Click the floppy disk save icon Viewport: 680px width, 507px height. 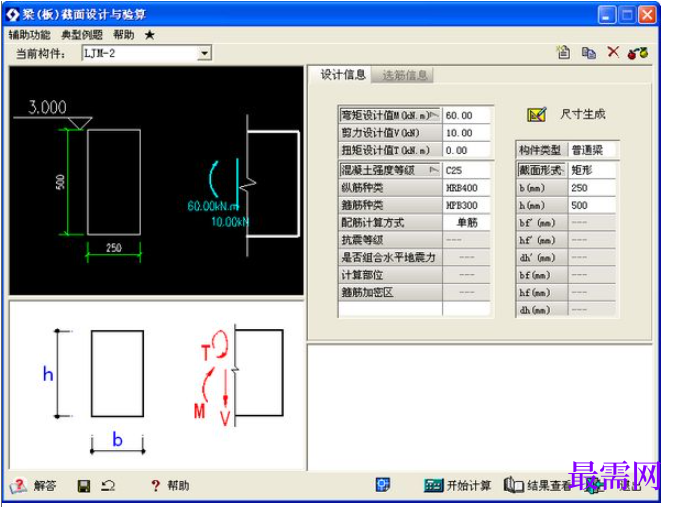pos(84,486)
